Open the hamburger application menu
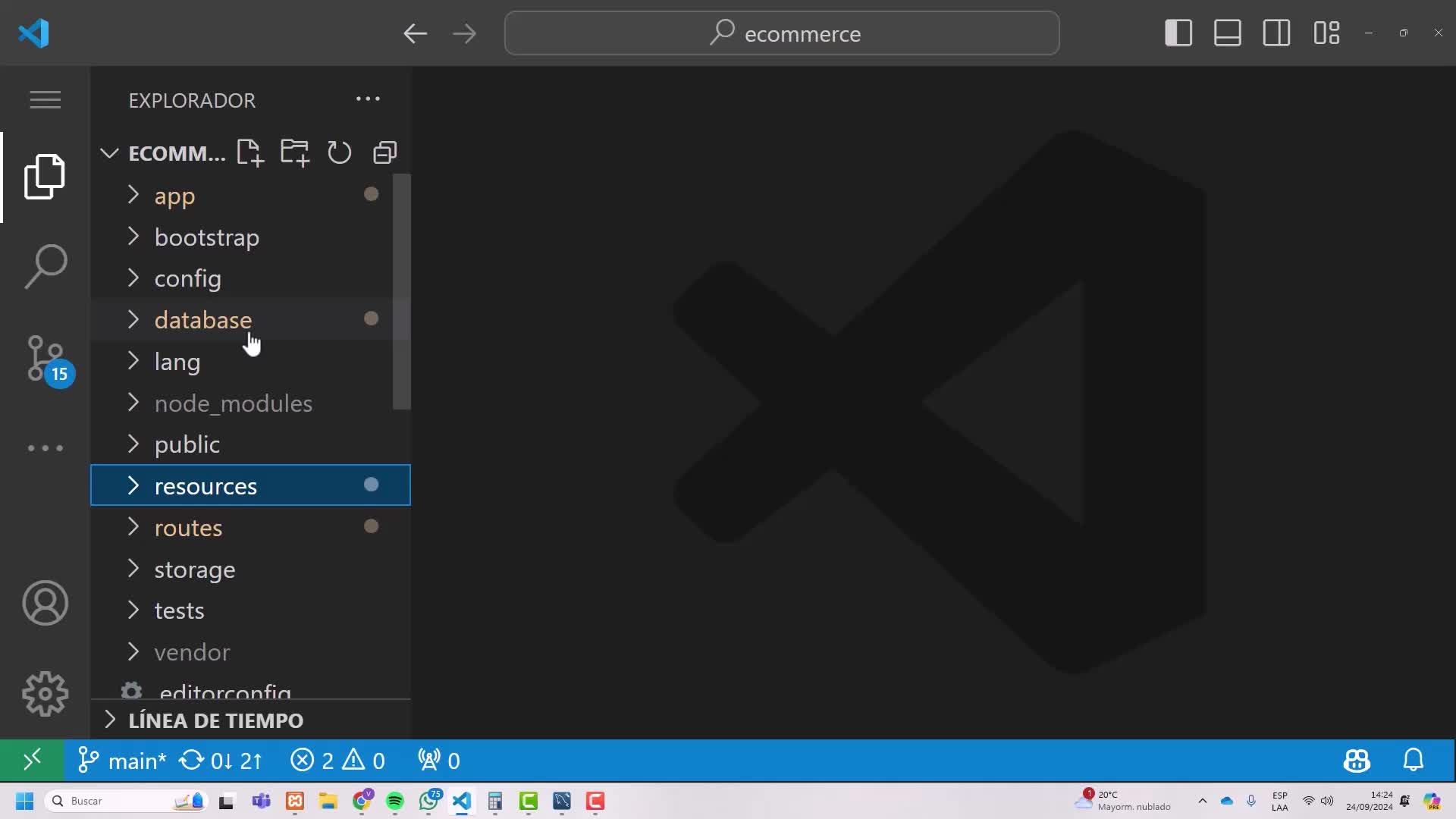 click(x=45, y=99)
